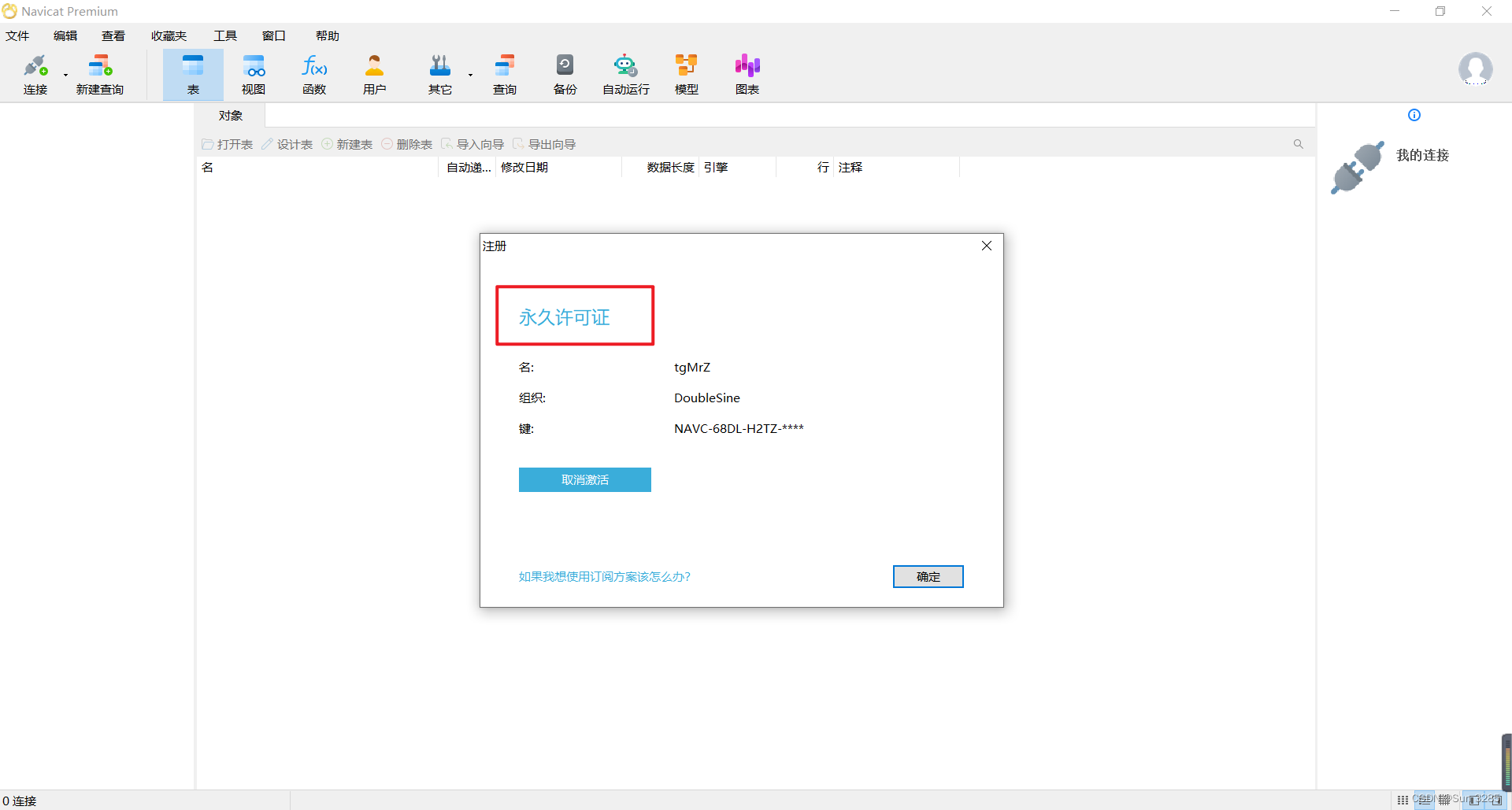Click the 修改日期 column header
This screenshot has width=1512, height=810.
[559, 168]
